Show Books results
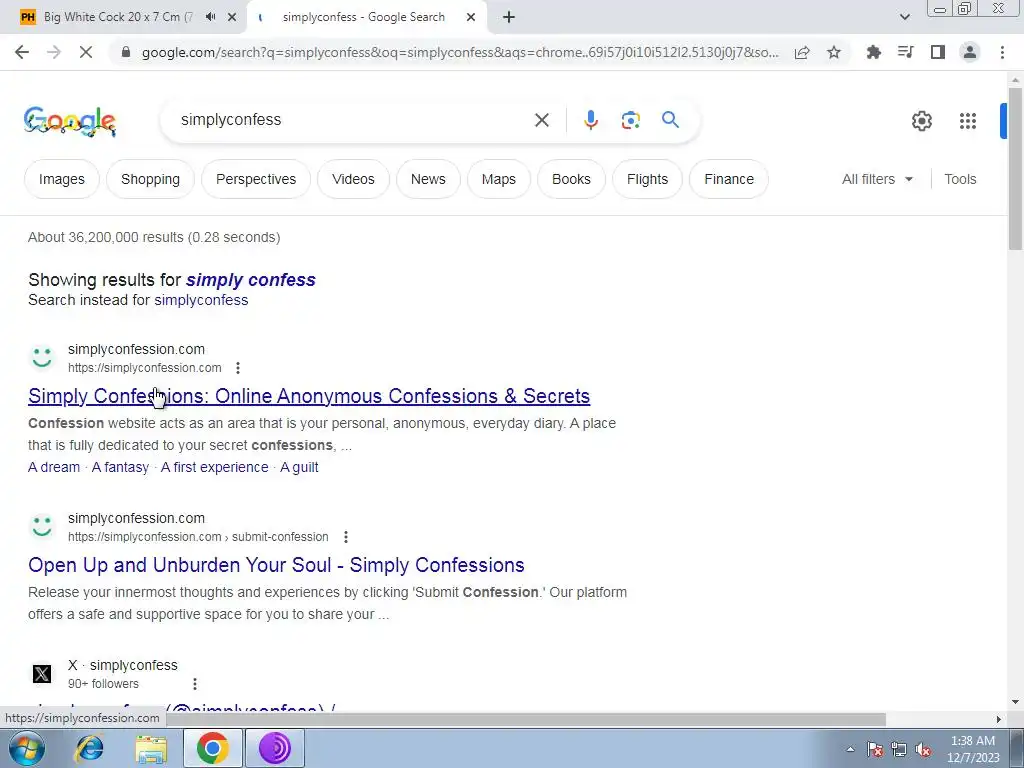Image resolution: width=1024 pixels, height=768 pixels. pos(571,179)
